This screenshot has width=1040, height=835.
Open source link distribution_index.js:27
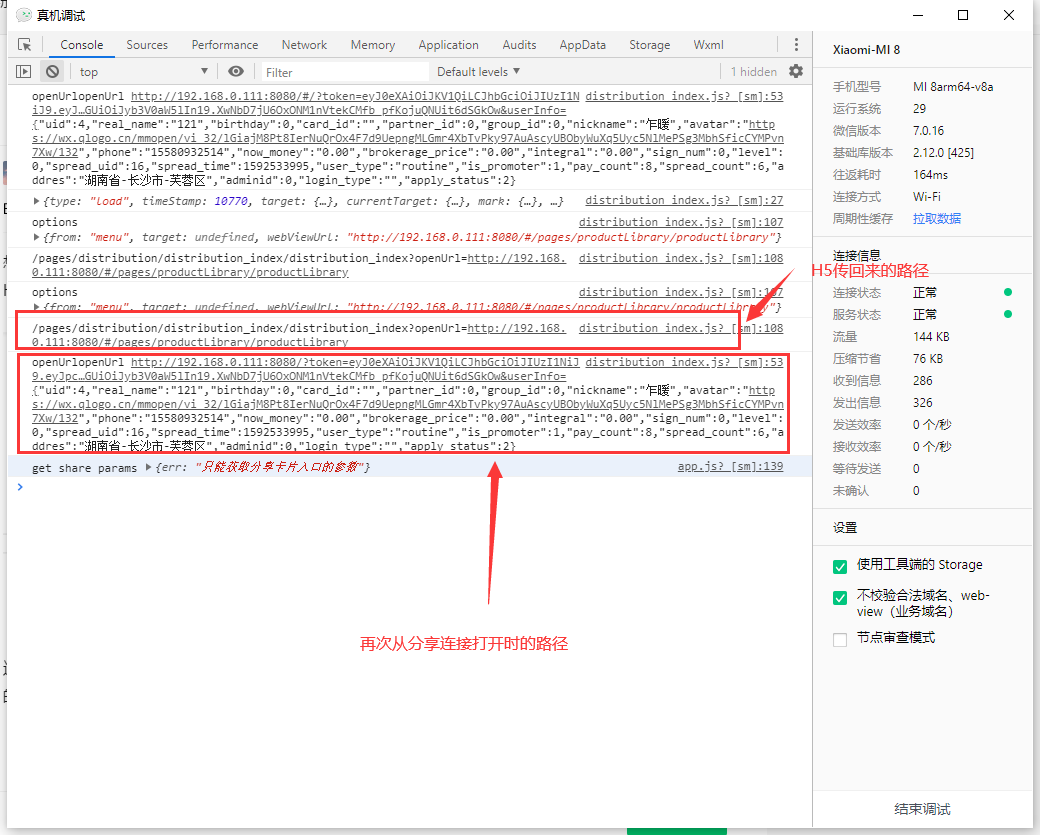pyautogui.click(x=684, y=200)
